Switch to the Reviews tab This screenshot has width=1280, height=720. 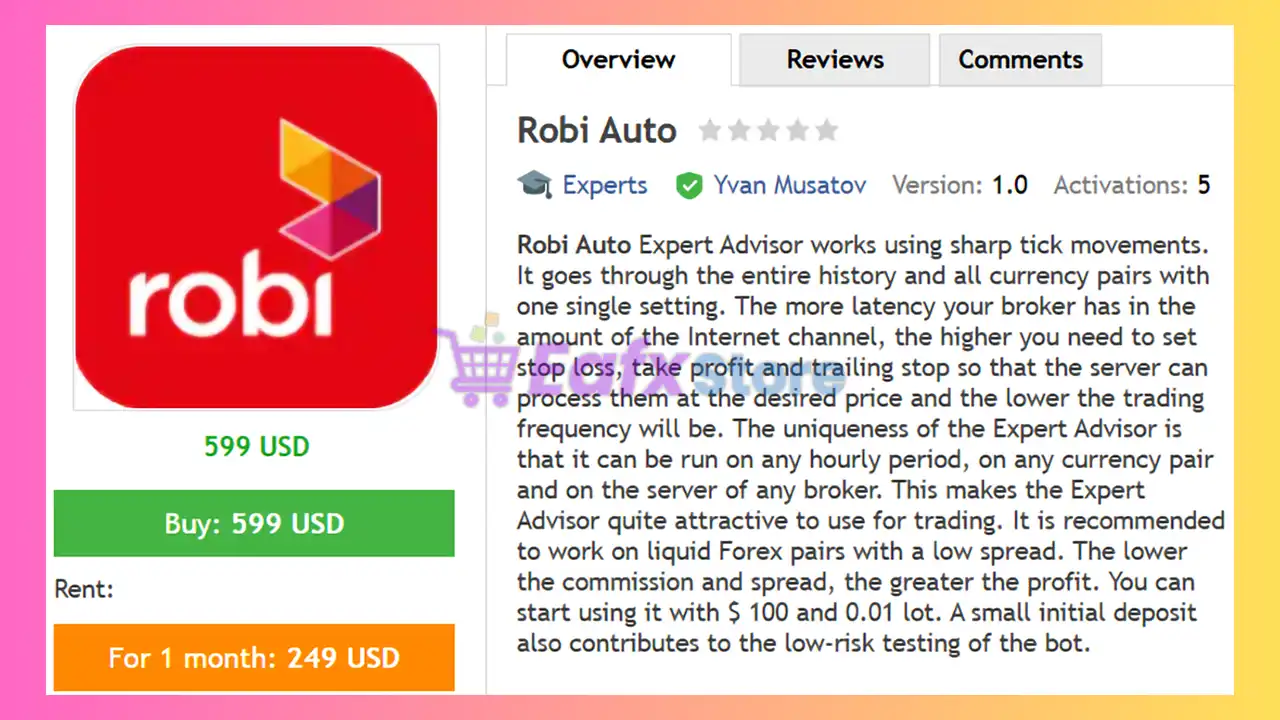point(834,59)
